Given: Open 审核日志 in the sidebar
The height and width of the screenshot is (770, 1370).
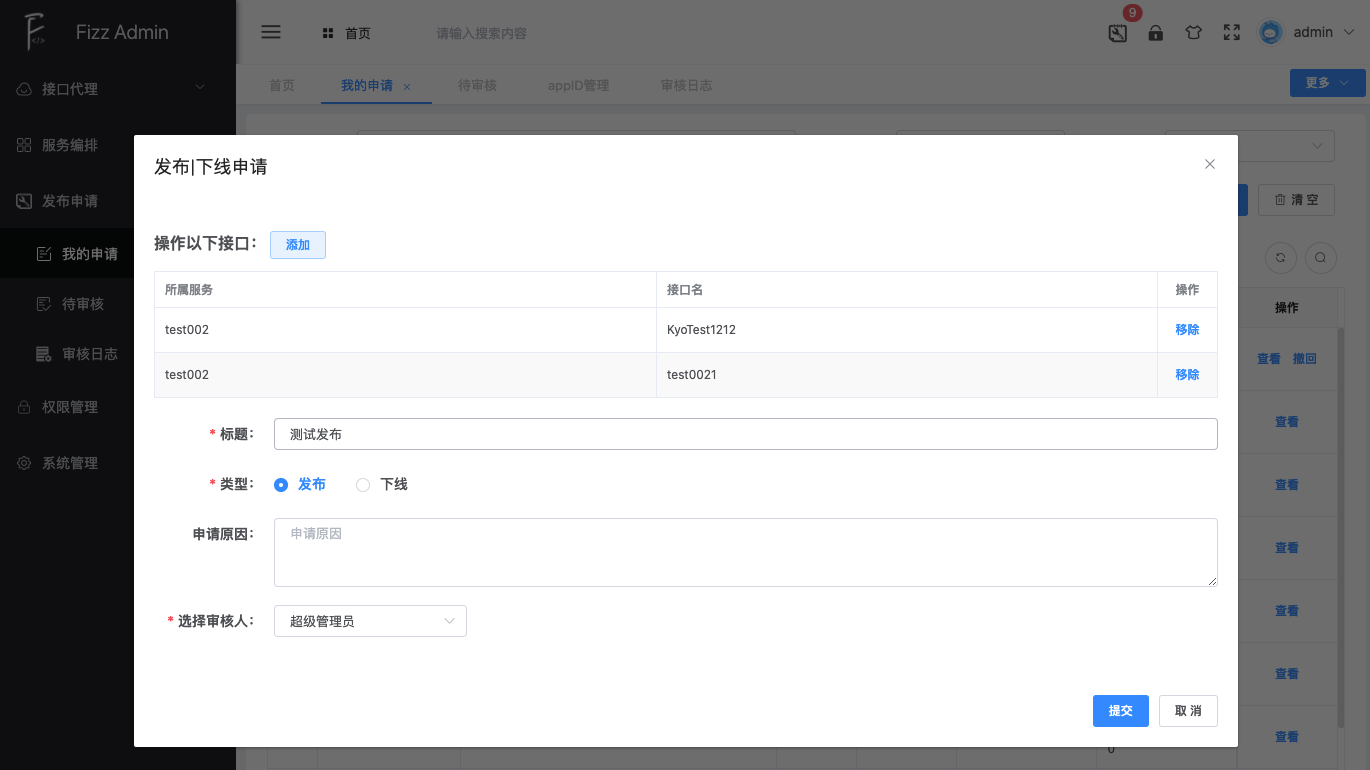Looking at the screenshot, I should (89, 354).
